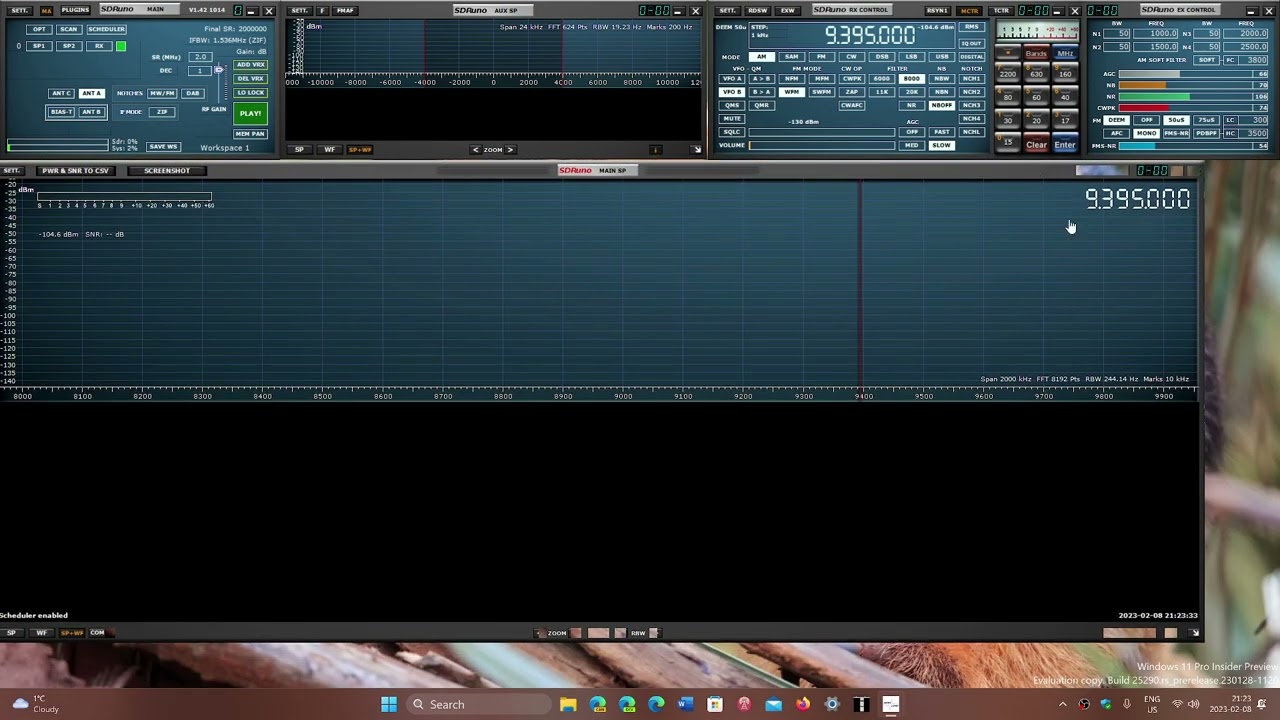This screenshot has width=1280, height=720.
Task: Click the Aux SP resize arrow icon
Action: (x=697, y=150)
